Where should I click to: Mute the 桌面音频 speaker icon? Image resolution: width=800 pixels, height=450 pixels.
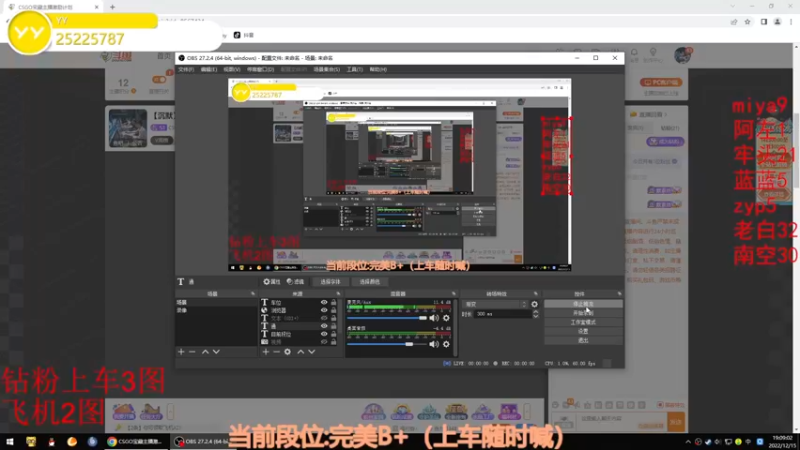[x=434, y=344]
